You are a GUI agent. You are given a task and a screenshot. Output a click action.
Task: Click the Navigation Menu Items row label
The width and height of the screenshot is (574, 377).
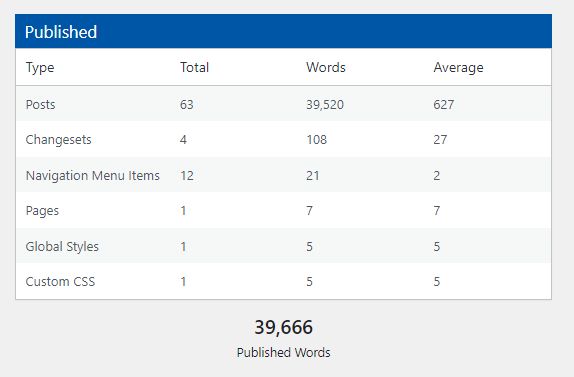coord(93,176)
